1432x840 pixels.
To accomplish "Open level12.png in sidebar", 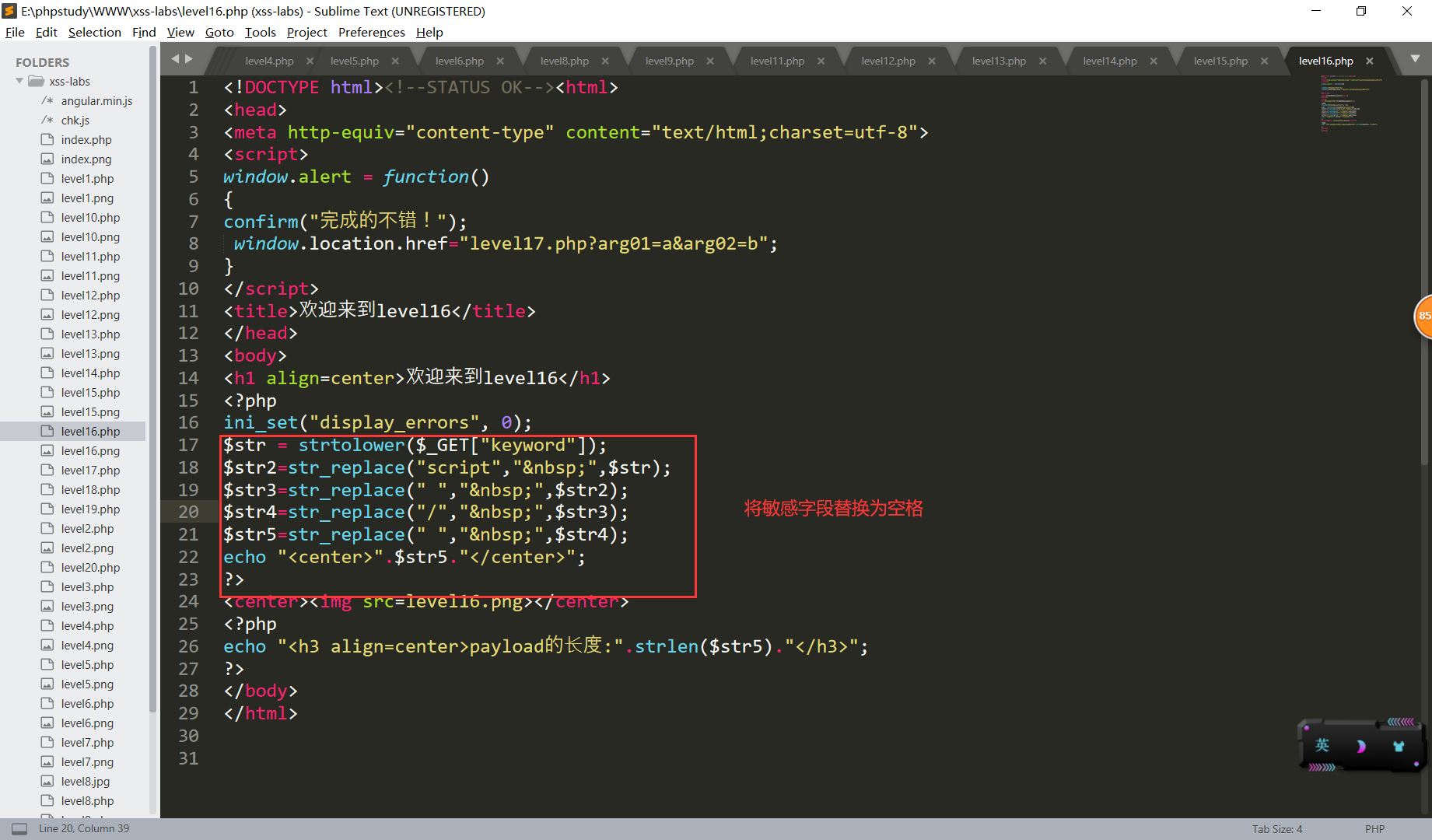I will 90,315.
